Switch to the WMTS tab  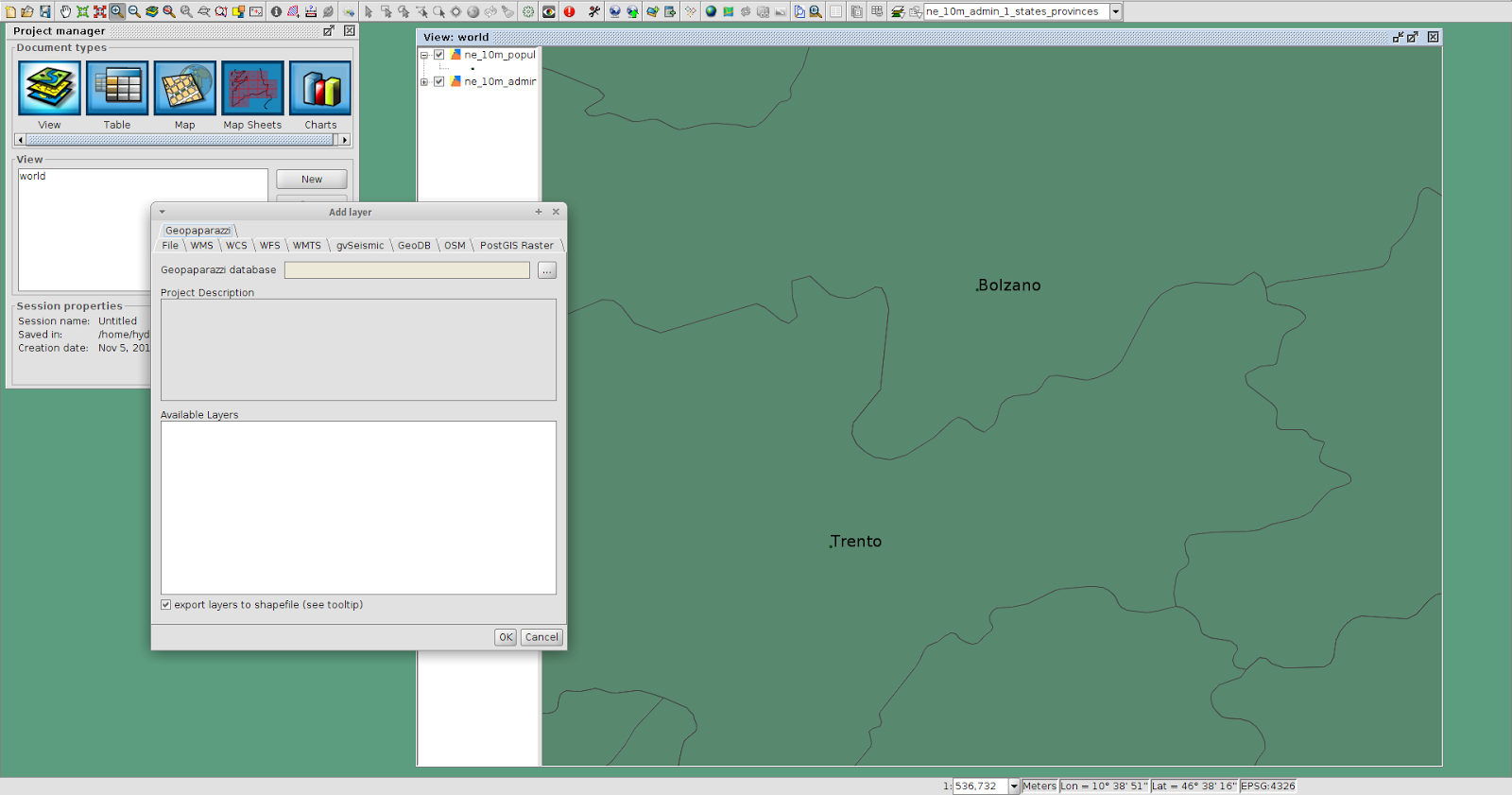coord(307,246)
